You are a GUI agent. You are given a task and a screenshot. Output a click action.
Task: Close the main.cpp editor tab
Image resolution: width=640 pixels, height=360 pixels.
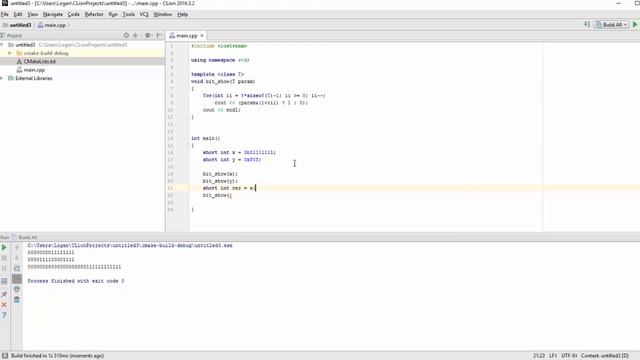click(x=202, y=36)
